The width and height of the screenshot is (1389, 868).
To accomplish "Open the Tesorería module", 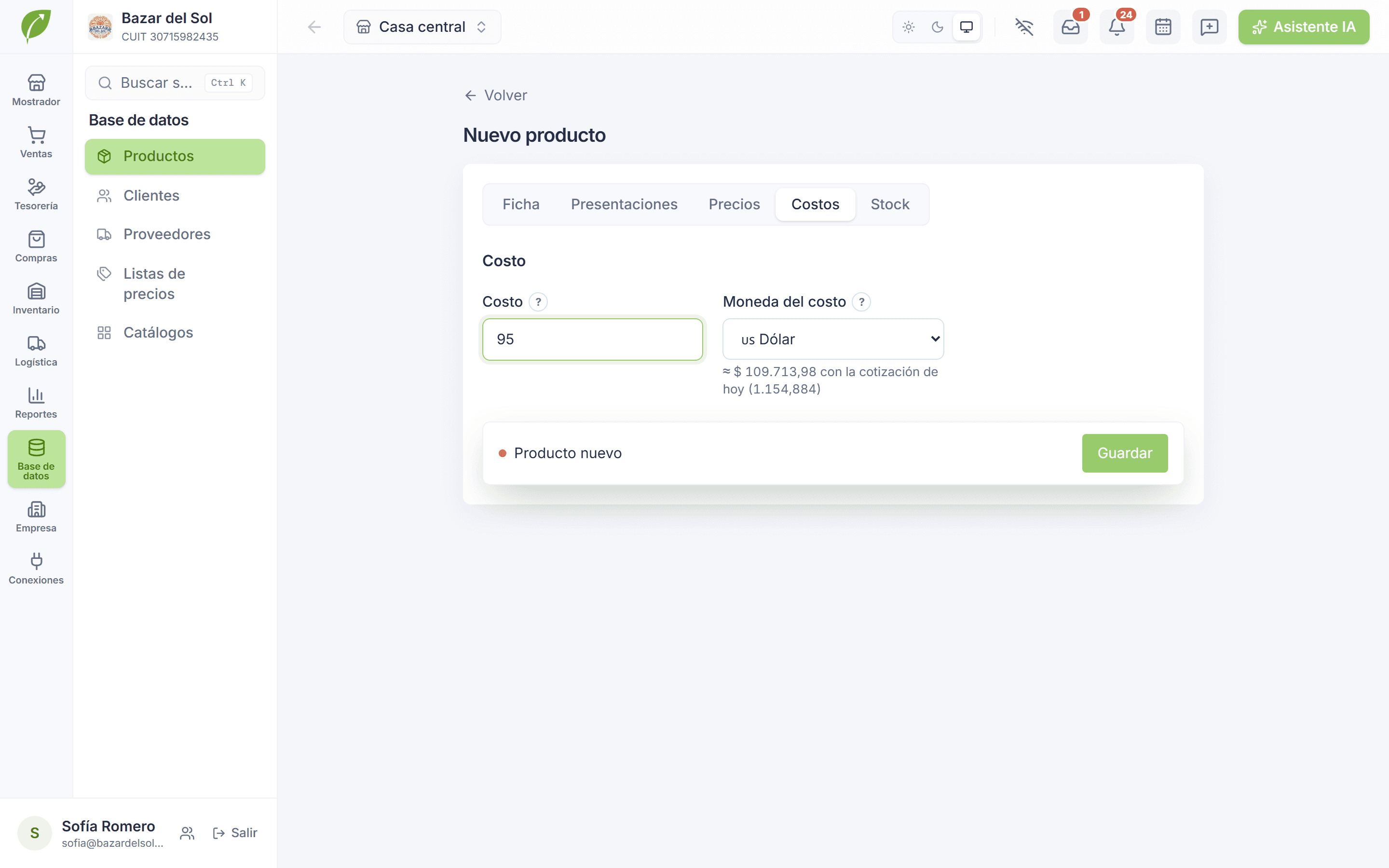I will (36, 195).
